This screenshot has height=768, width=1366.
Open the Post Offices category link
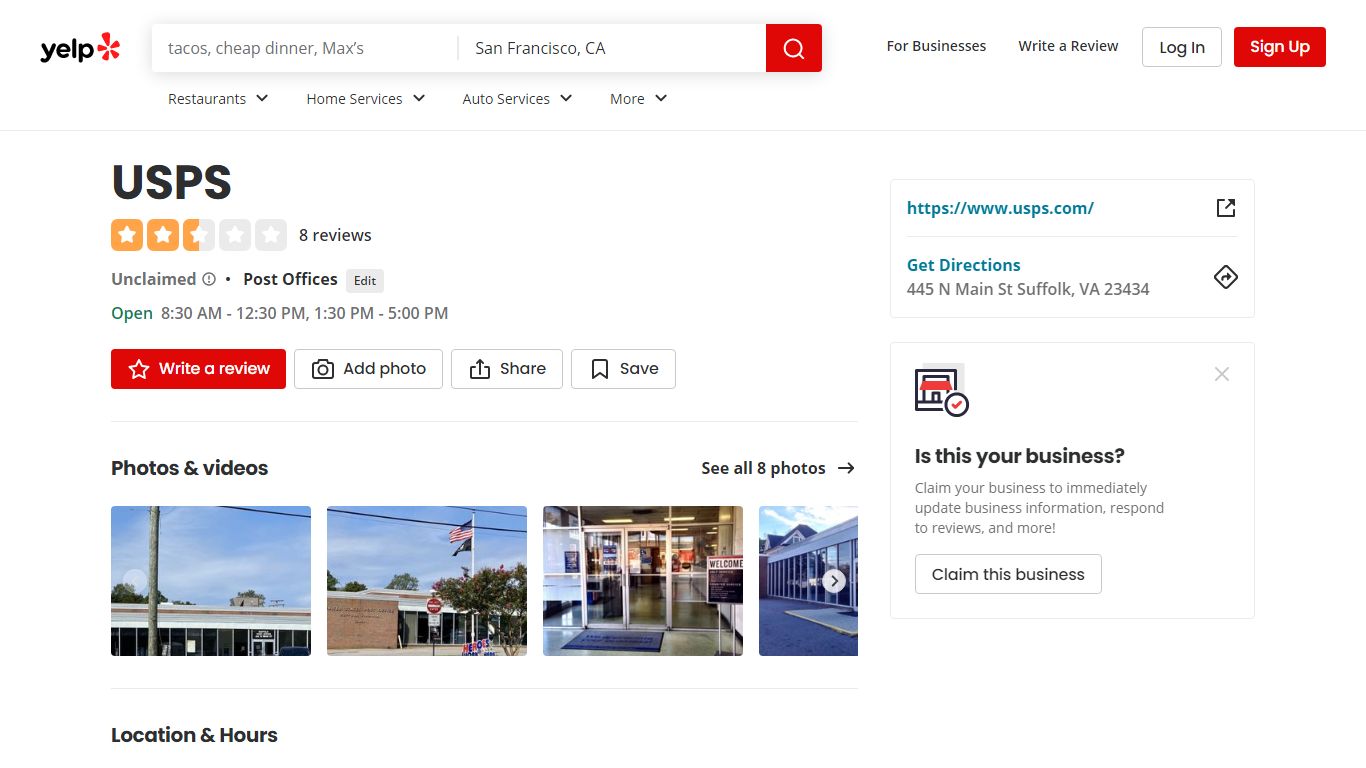point(290,279)
